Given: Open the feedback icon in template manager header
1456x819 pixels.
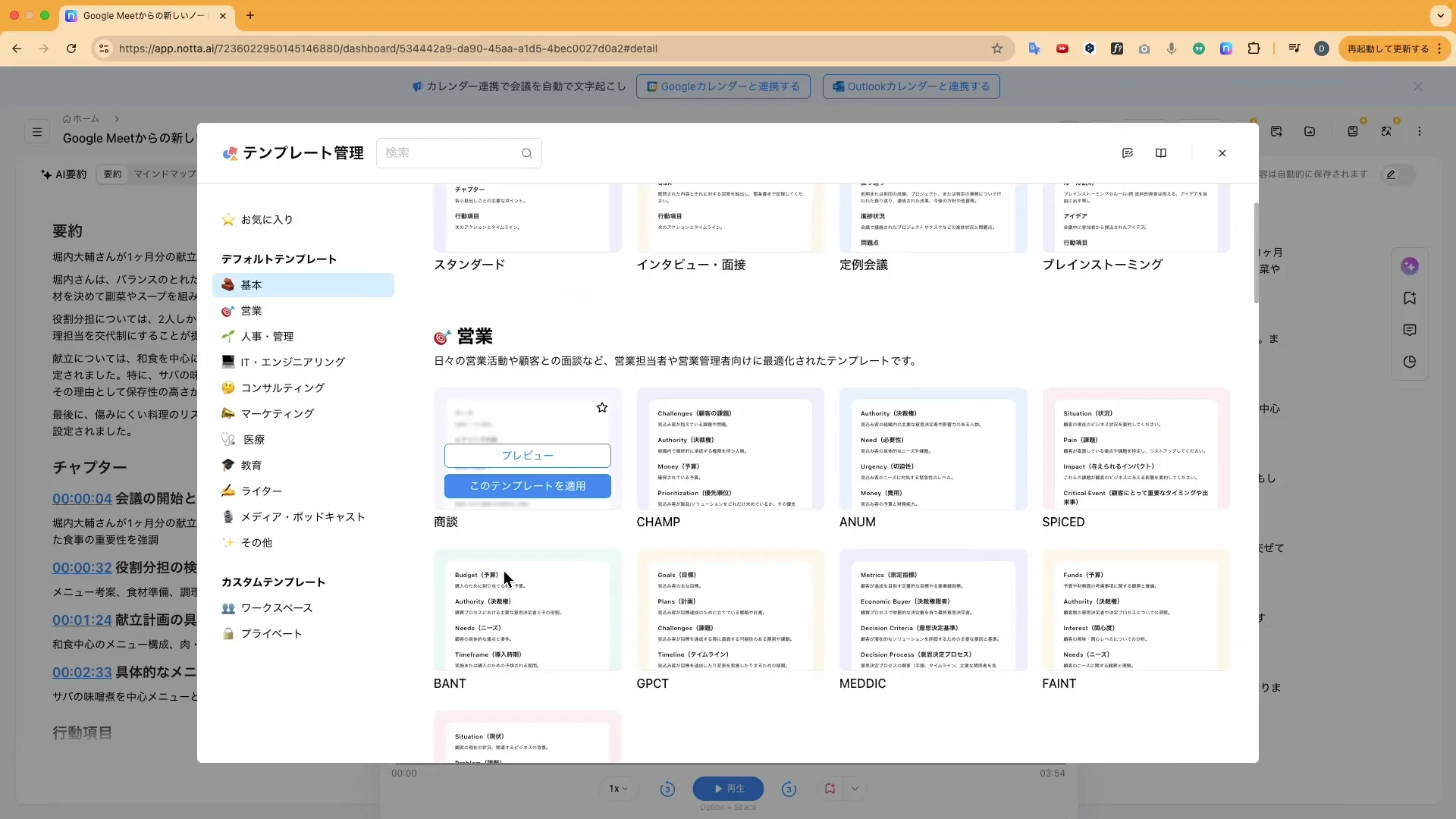Looking at the screenshot, I should 1128,152.
